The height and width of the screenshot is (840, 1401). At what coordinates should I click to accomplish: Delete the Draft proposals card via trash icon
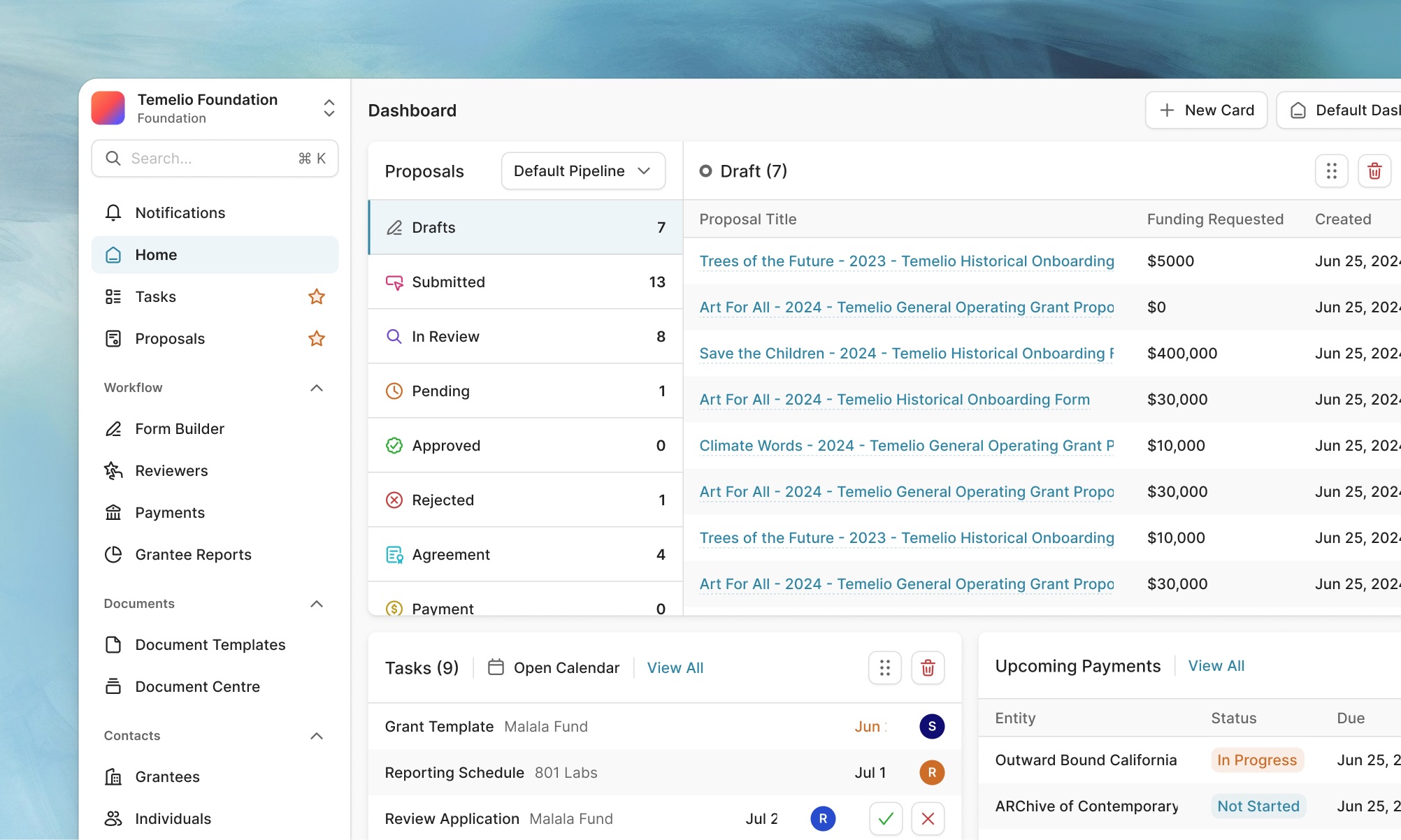click(1374, 171)
